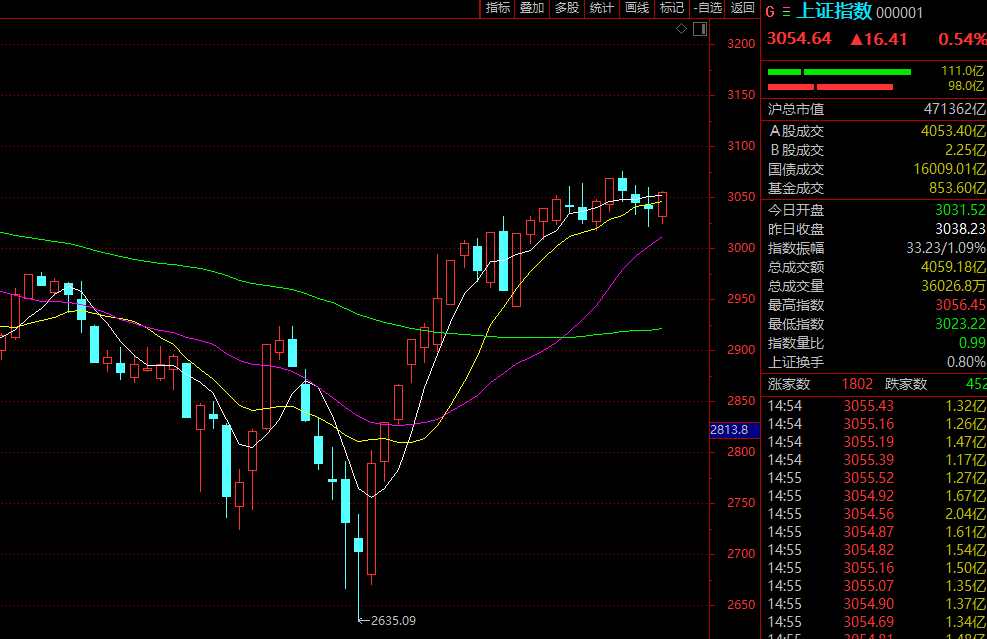Image resolution: width=987 pixels, height=639 pixels.
Task: Click the red G icon beside 上证指数
Action: pyautogui.click(x=770, y=12)
